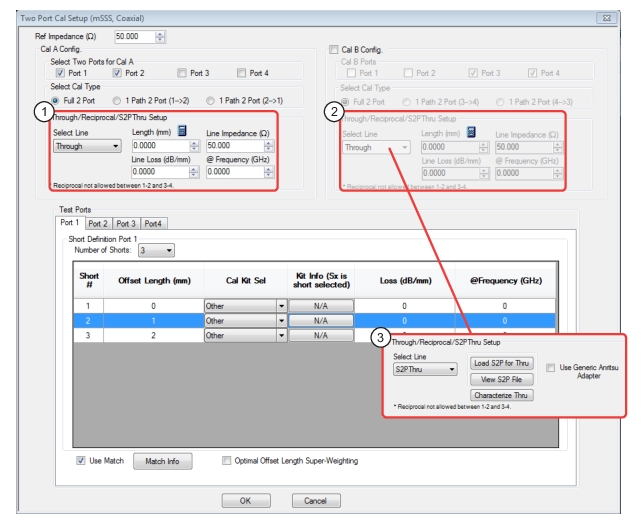The height and width of the screenshot is (520, 643).
Task: Click the OK button
Action: click(x=246, y=501)
